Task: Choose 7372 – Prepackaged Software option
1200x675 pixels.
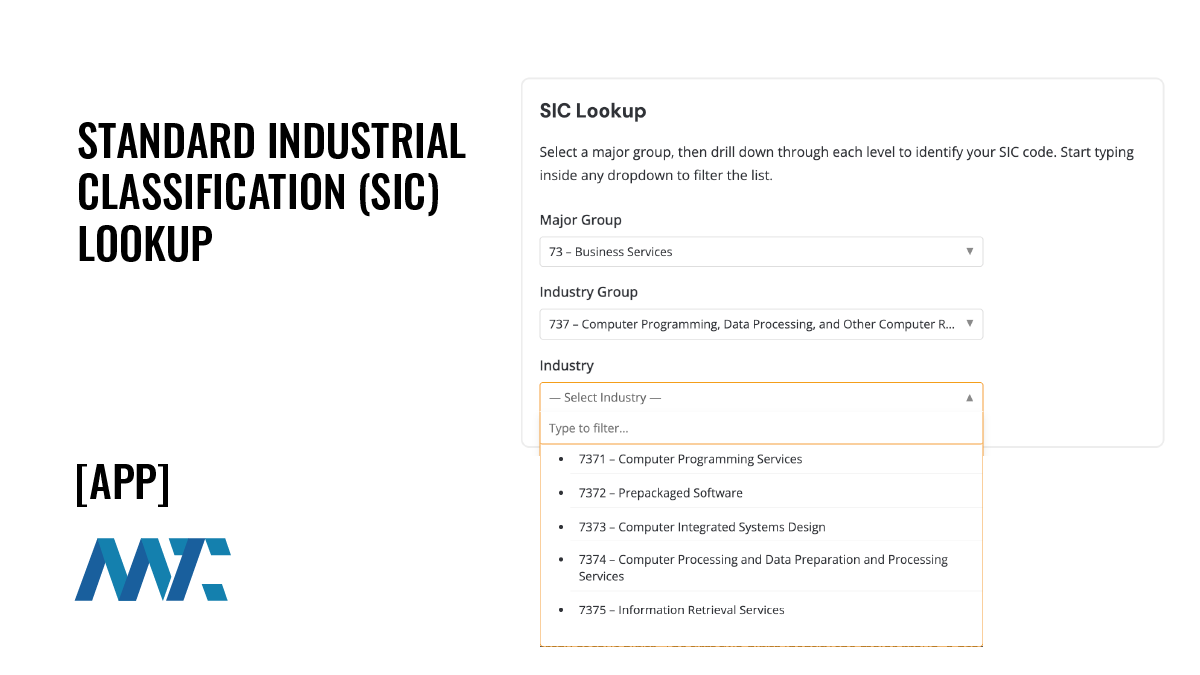Action: [660, 493]
